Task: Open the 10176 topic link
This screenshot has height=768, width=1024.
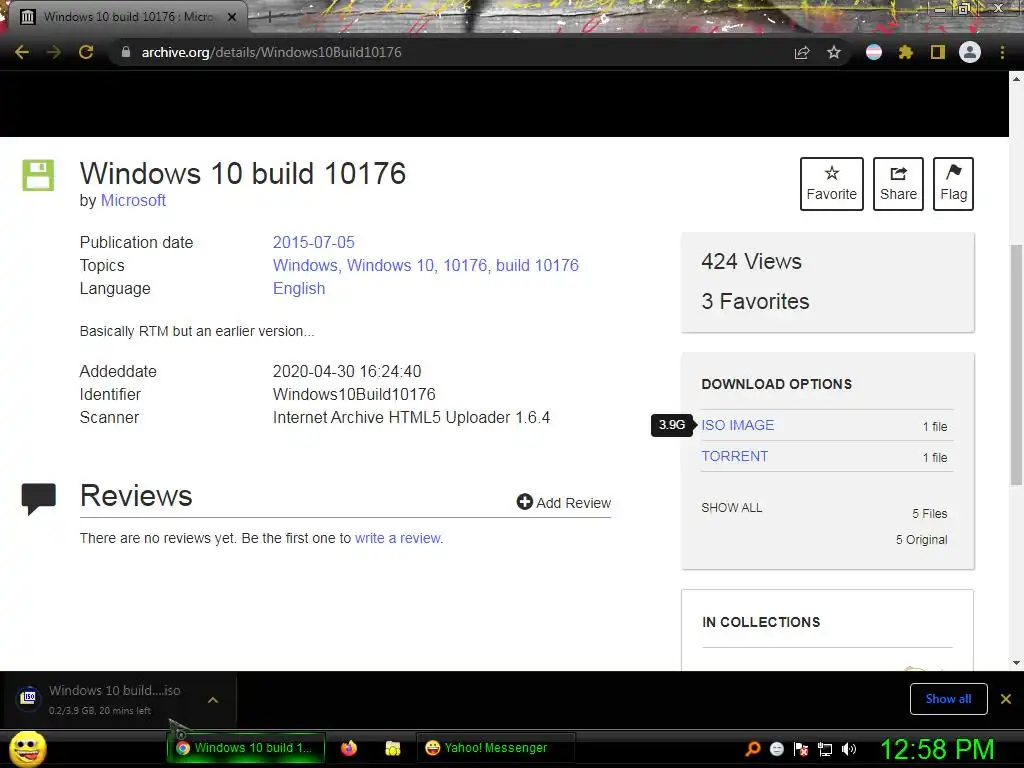Action: coord(465,265)
